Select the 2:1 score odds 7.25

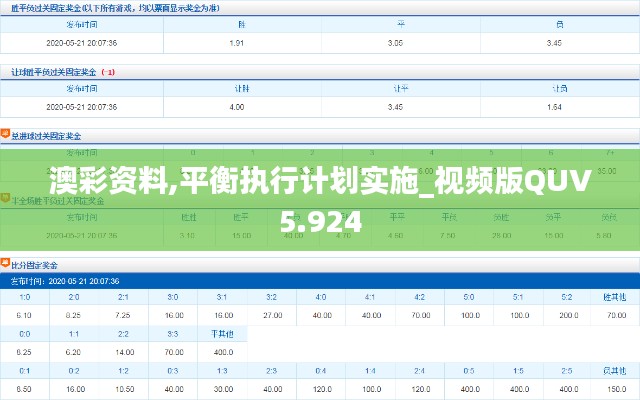click(123, 315)
